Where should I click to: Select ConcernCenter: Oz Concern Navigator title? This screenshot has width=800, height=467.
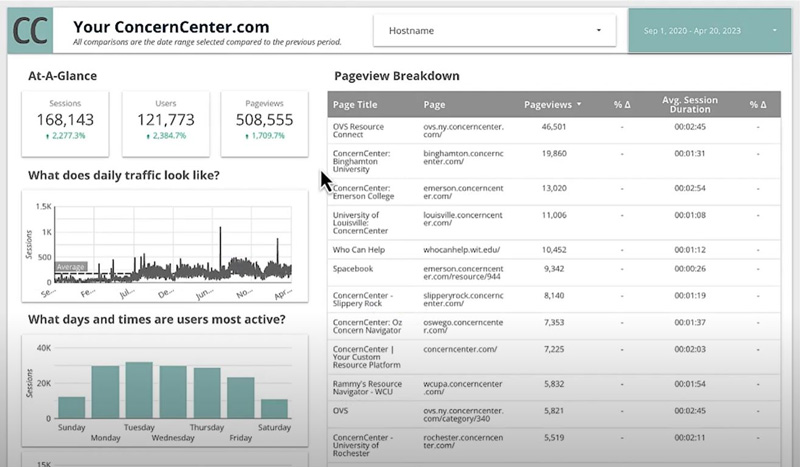point(367,327)
